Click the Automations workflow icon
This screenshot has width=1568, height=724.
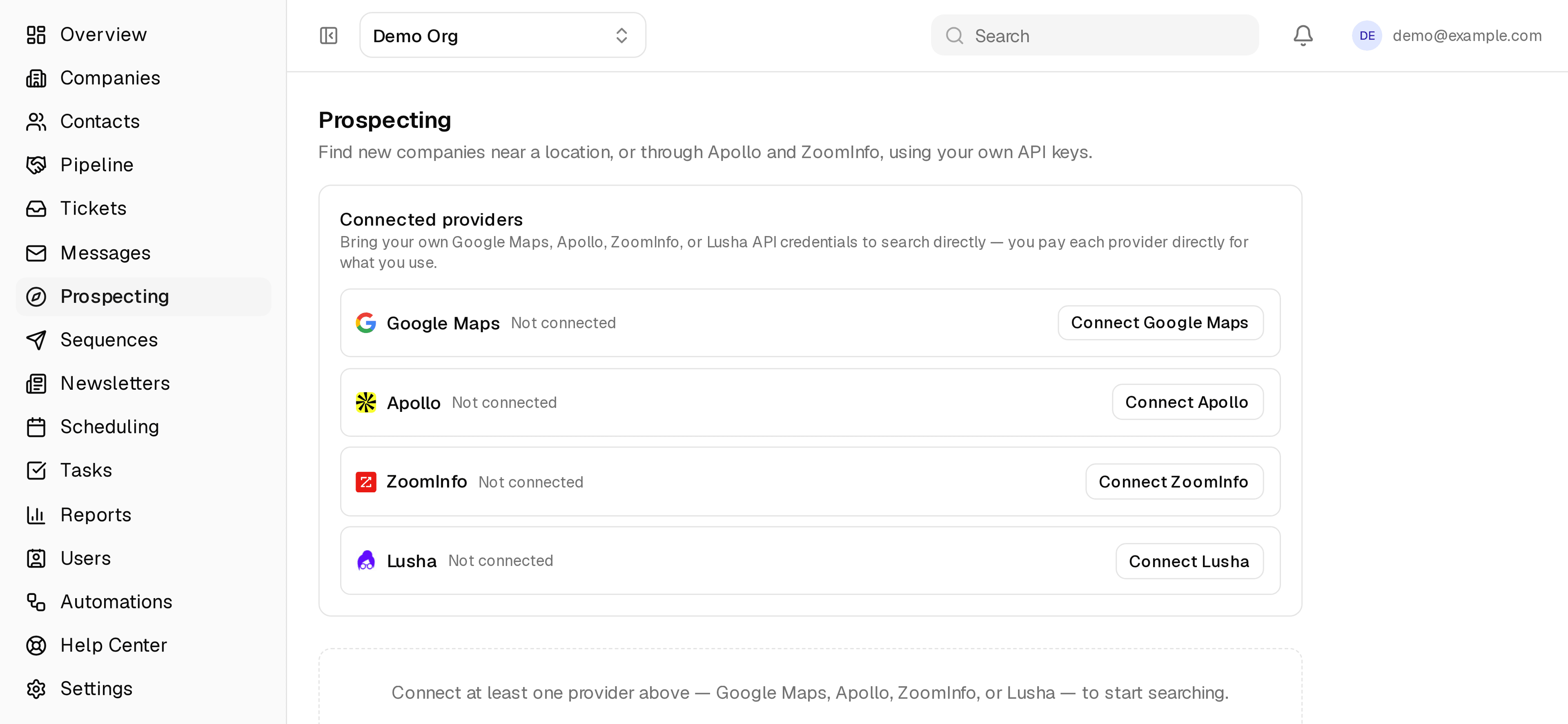36,601
